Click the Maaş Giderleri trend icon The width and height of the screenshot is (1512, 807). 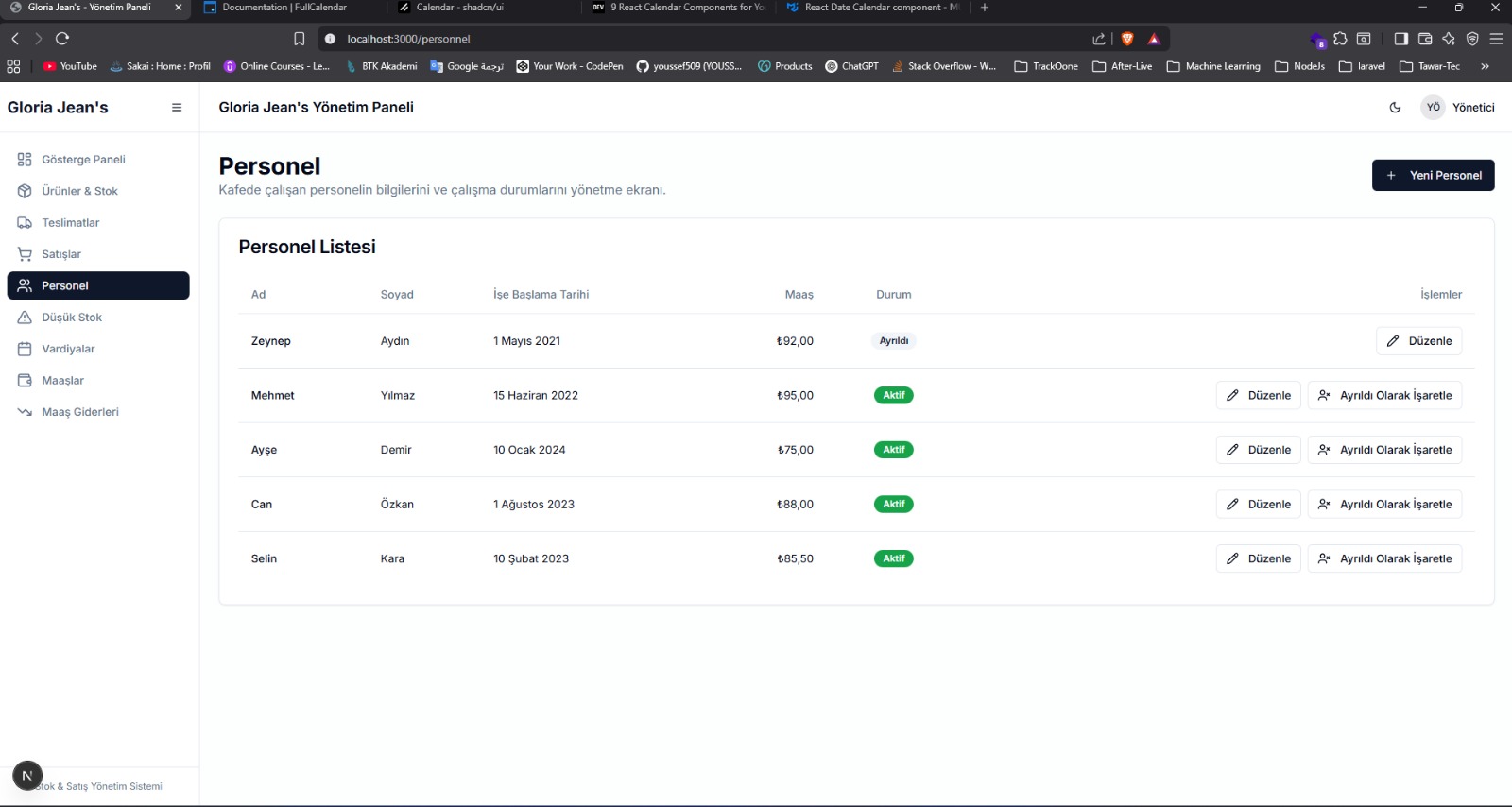(25, 412)
